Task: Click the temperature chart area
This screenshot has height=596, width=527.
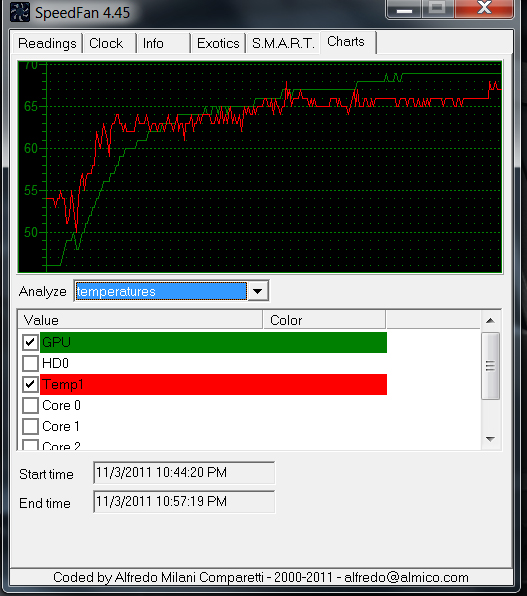Action: pos(260,166)
